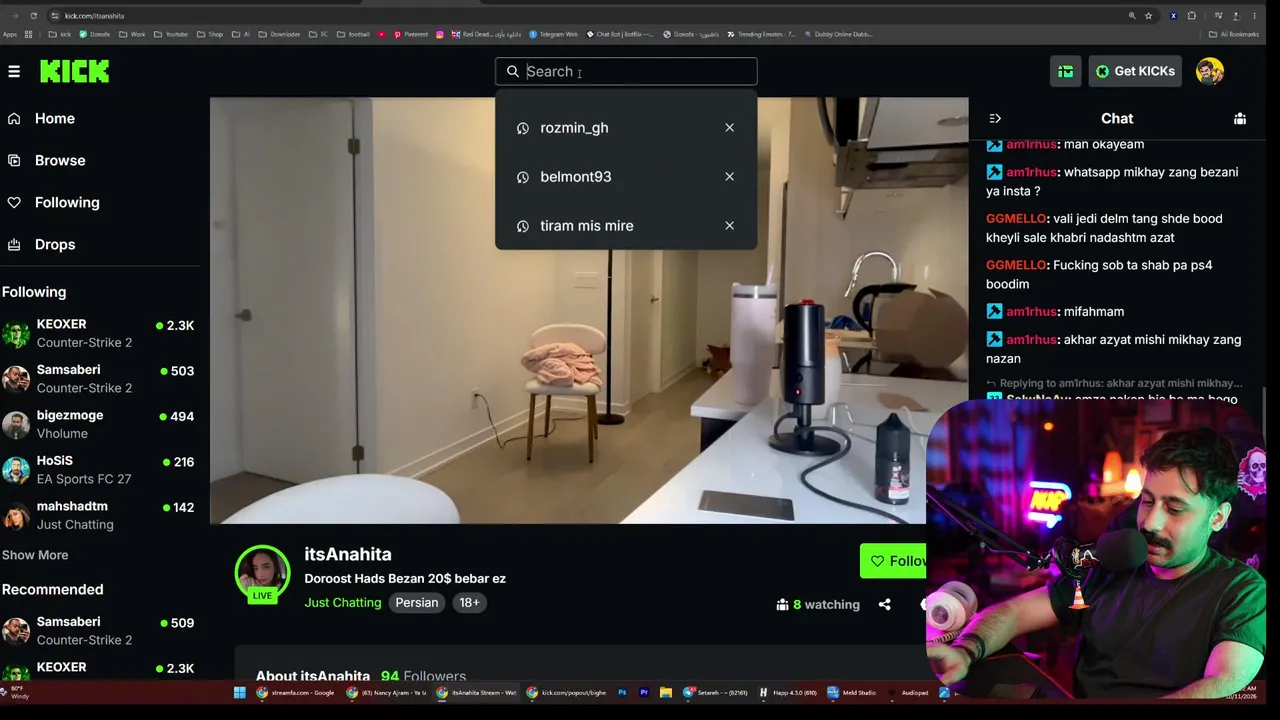This screenshot has width=1280, height=720.
Task: Follow the itsAnahita channel
Action: pyautogui.click(x=895, y=561)
